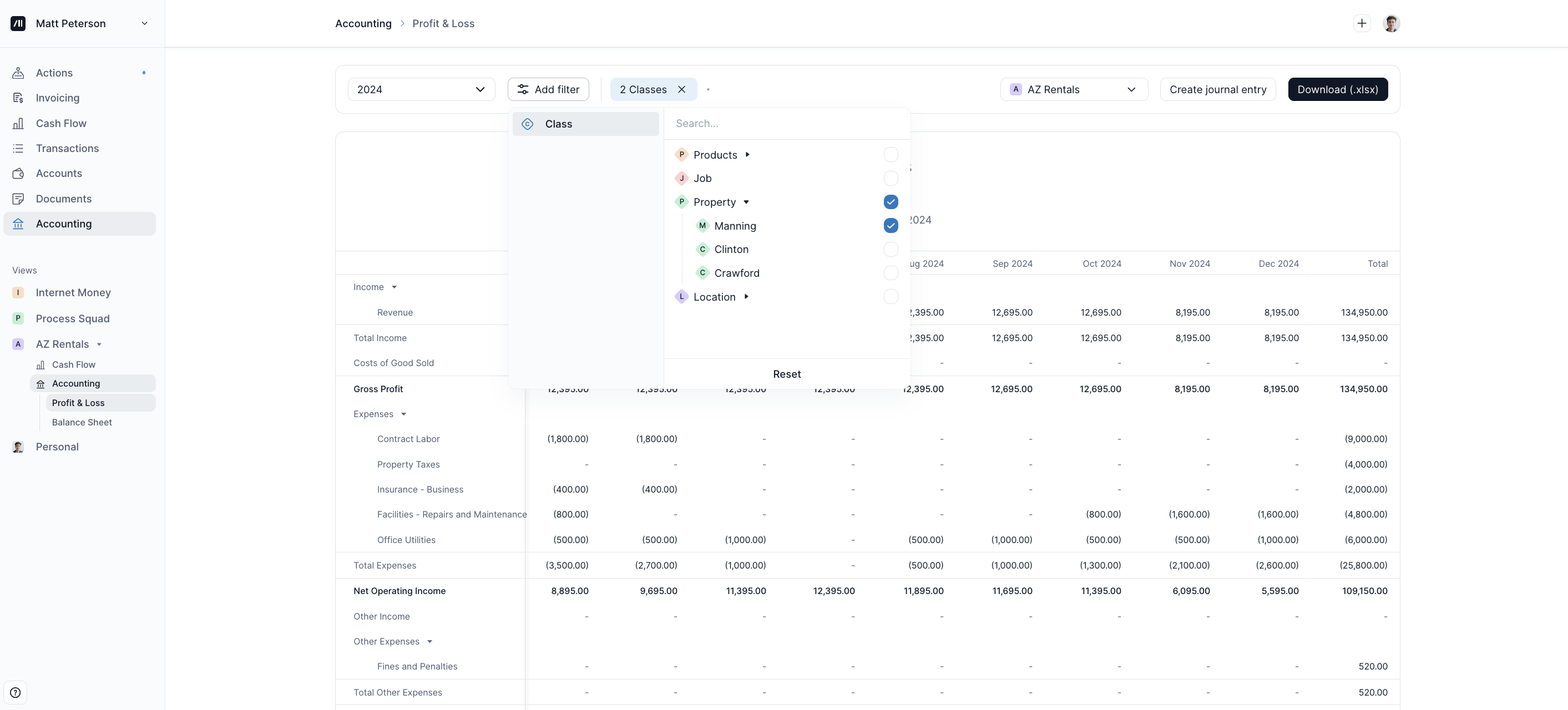The width and height of the screenshot is (1568, 710).
Task: Click the Cash Flow bar chart icon
Action: coord(18,124)
